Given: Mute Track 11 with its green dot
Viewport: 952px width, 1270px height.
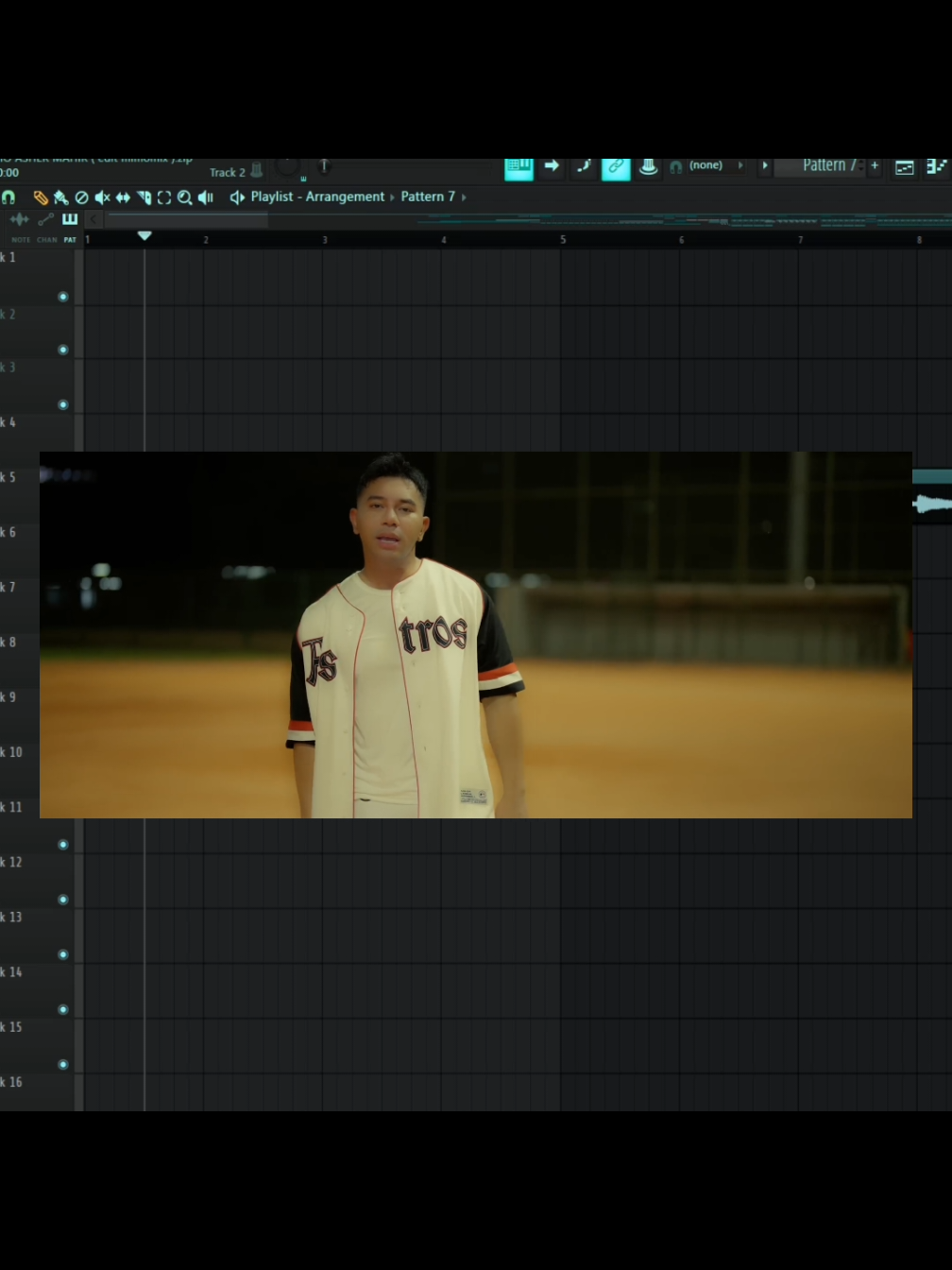Looking at the screenshot, I should click(x=63, y=845).
